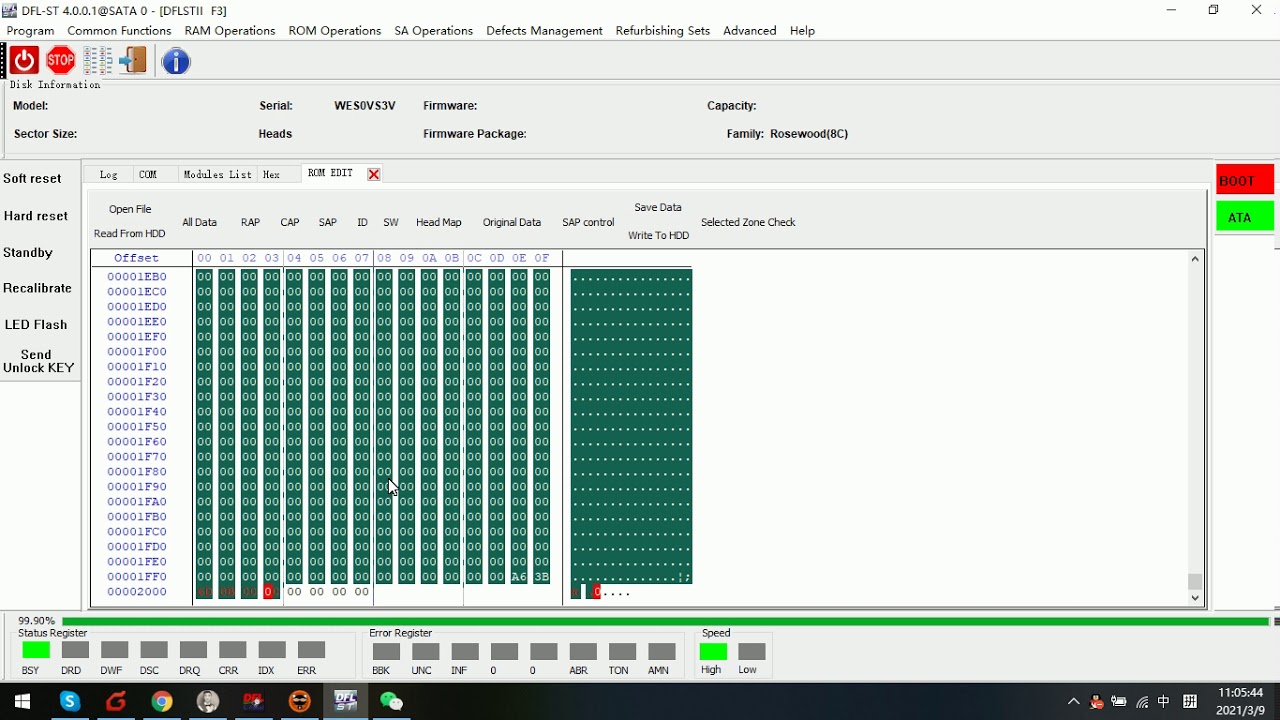Image resolution: width=1280 pixels, height=720 pixels.
Task: Select Head Map button
Action: [439, 222]
